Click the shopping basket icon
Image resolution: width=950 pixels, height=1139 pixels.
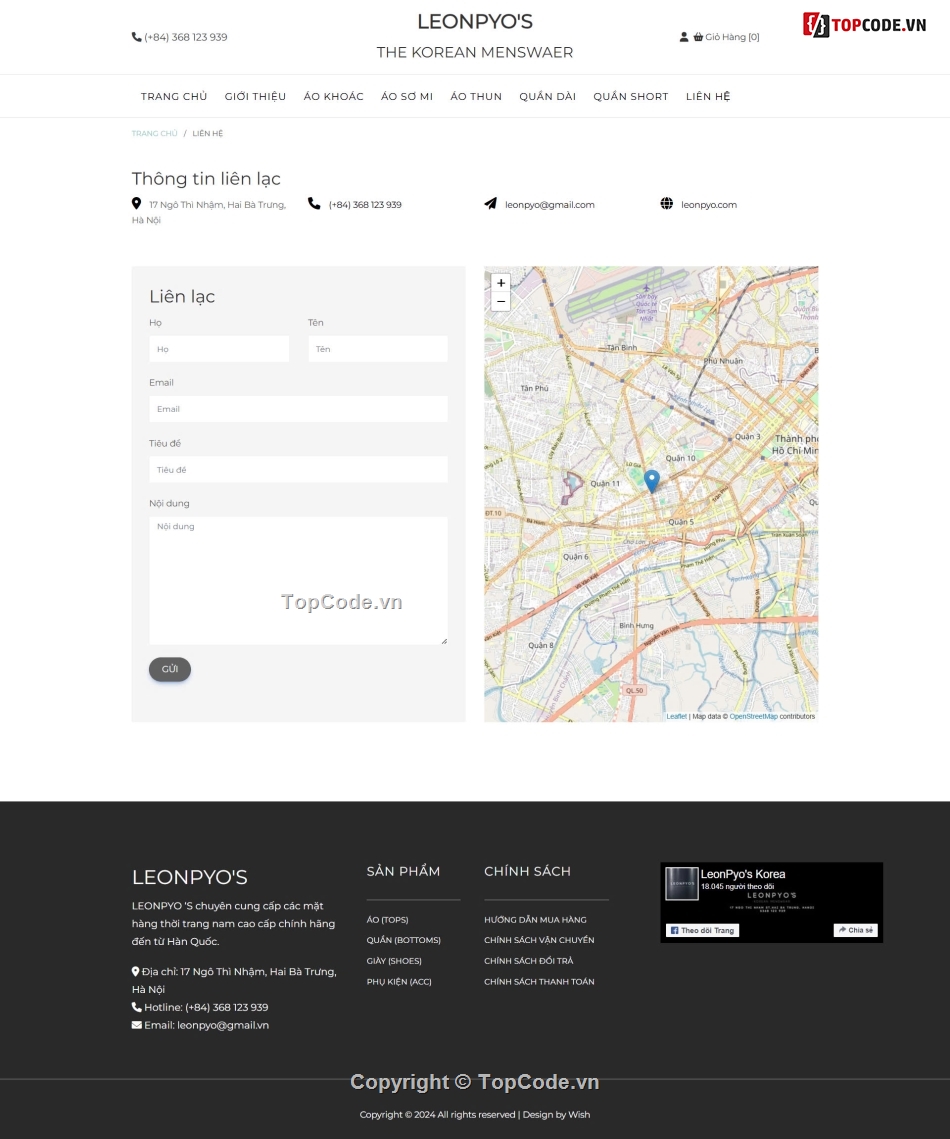pyautogui.click(x=698, y=37)
